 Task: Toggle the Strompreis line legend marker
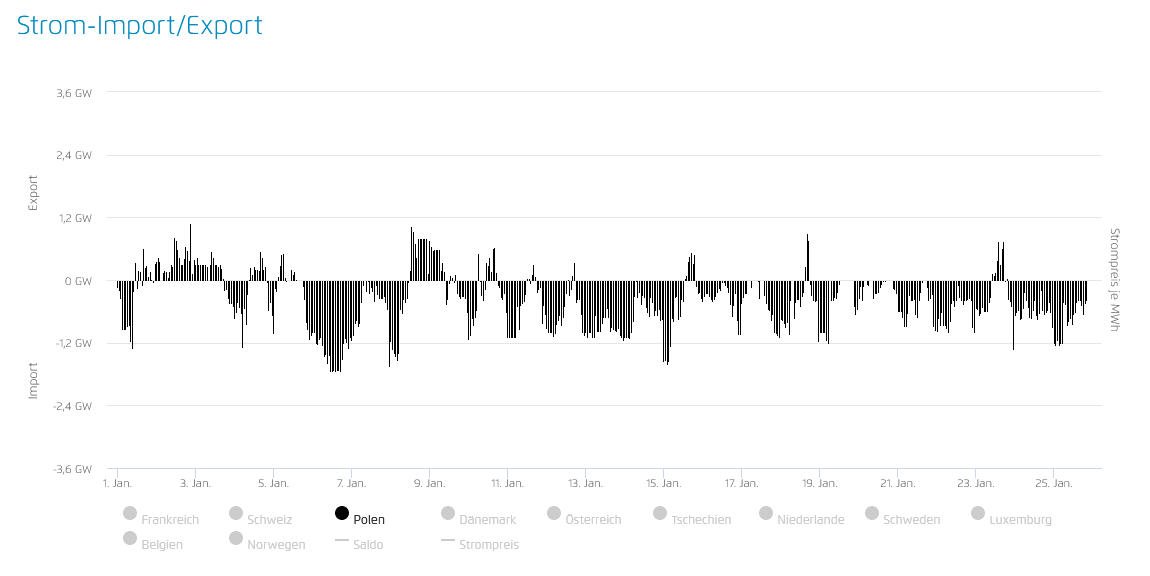(x=448, y=540)
